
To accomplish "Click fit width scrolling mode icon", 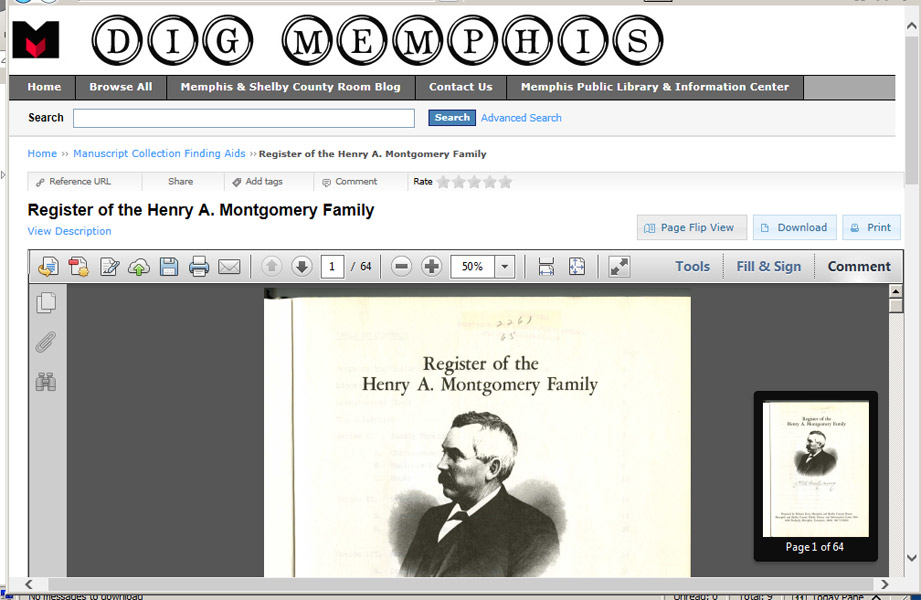I will pyautogui.click(x=546, y=267).
